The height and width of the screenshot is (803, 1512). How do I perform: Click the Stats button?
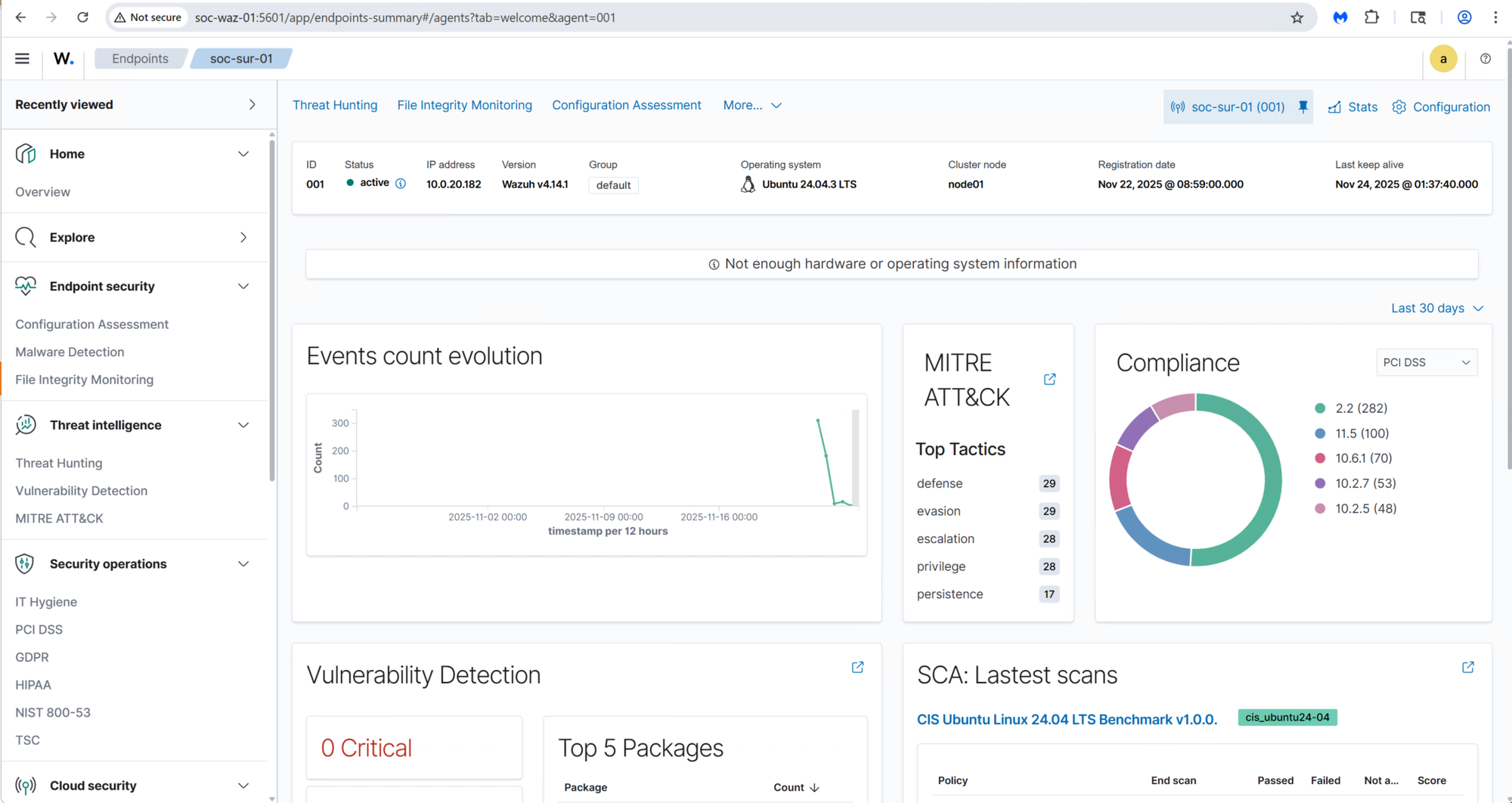[x=1352, y=107]
